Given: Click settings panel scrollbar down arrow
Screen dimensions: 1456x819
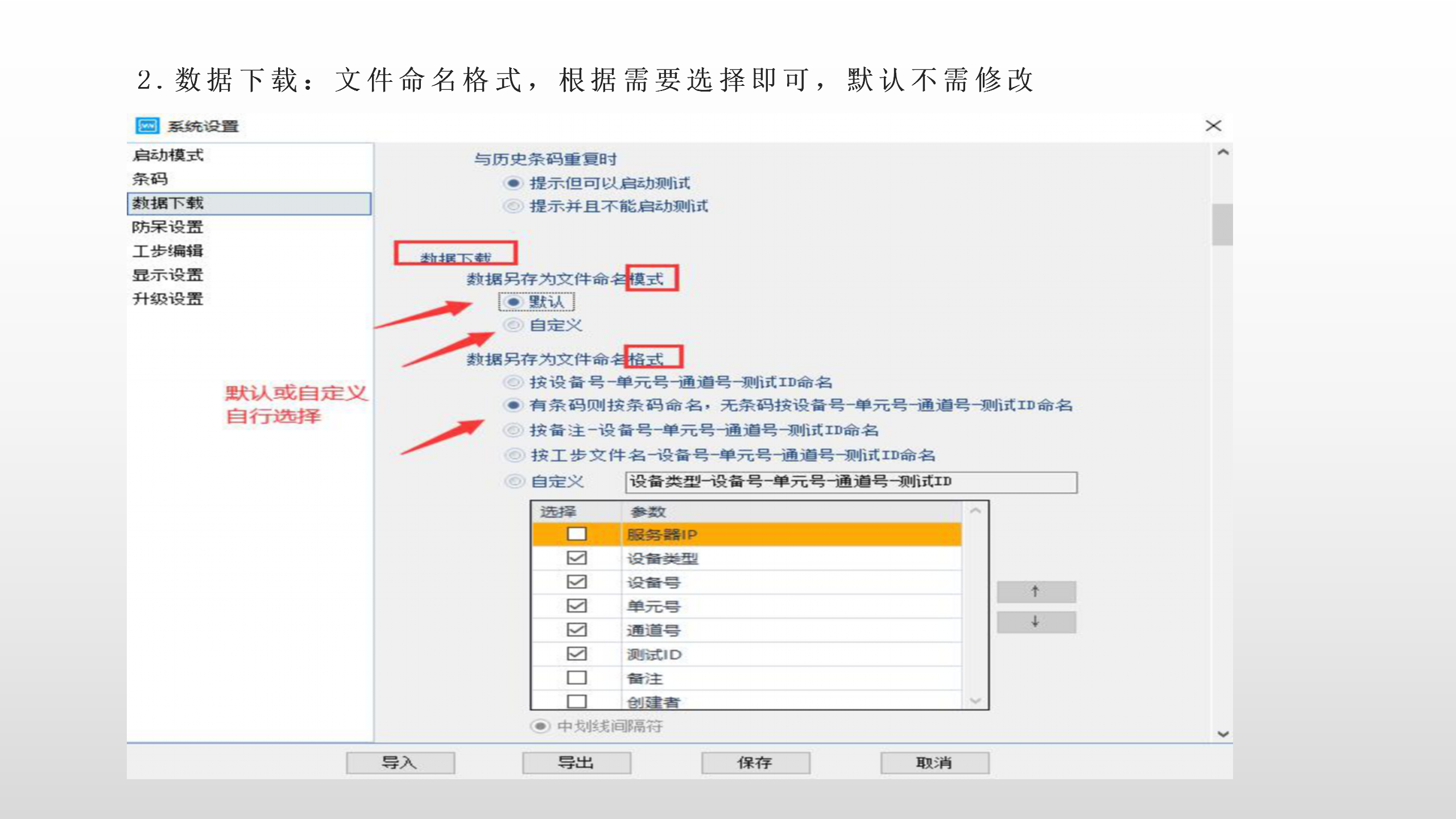Looking at the screenshot, I should click(x=1223, y=734).
